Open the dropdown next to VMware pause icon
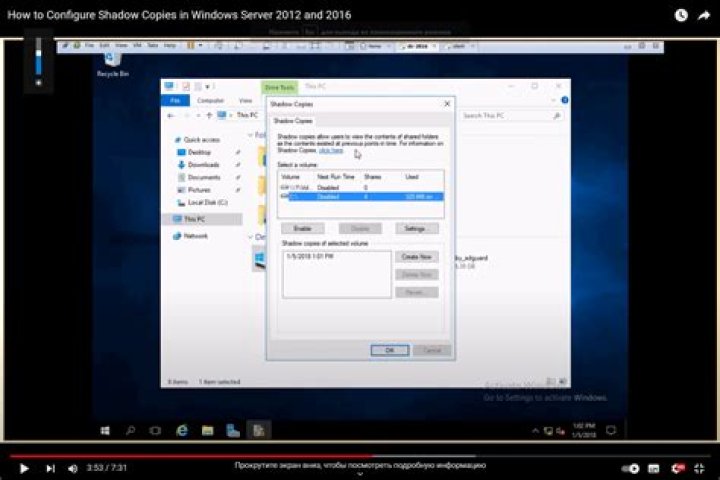Image resolution: width=720 pixels, height=480 pixels. click(201, 45)
